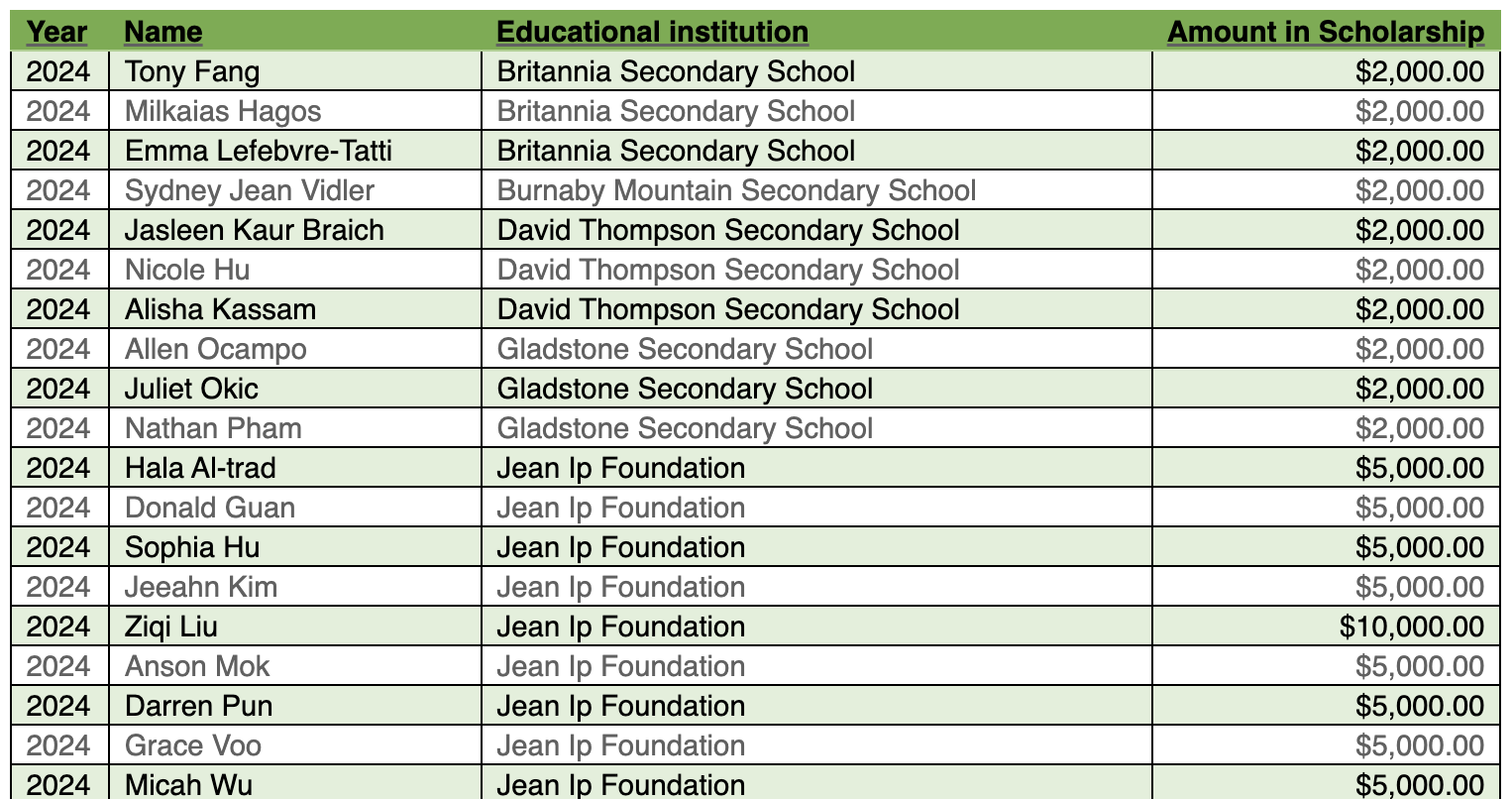The height and width of the screenshot is (799, 1512).
Task: Click the Name column header
Action: pos(163,32)
